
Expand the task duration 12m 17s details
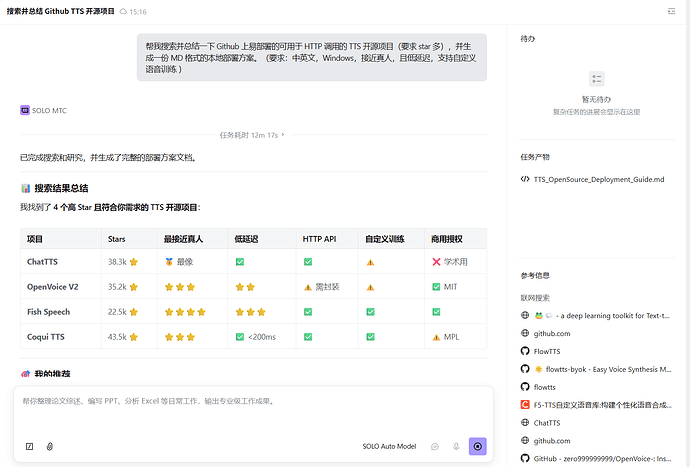tap(252, 135)
